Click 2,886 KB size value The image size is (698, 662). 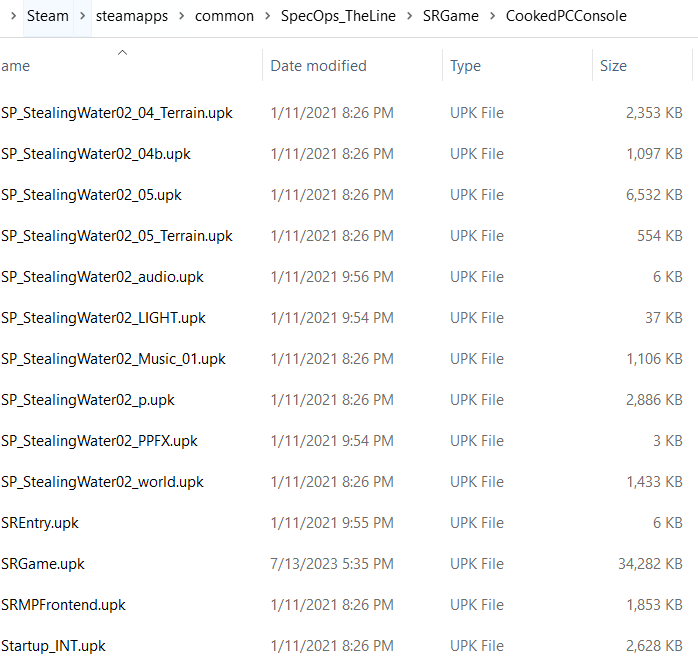pos(654,400)
